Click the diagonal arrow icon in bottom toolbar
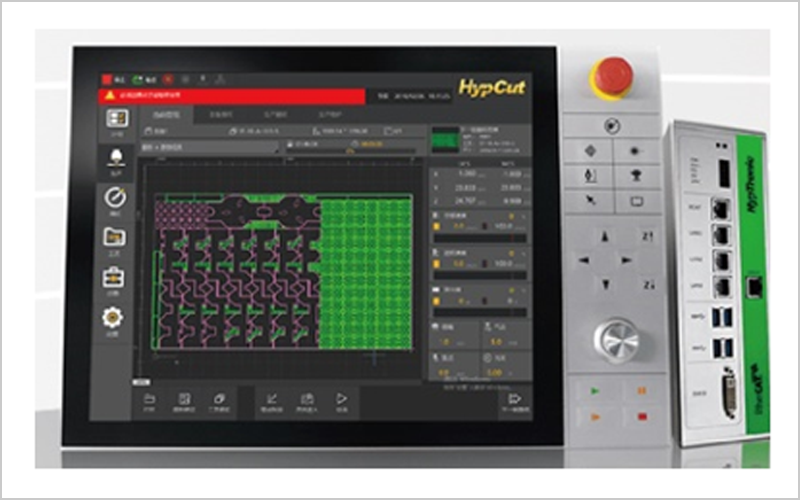The image size is (800, 500). (x=272, y=398)
